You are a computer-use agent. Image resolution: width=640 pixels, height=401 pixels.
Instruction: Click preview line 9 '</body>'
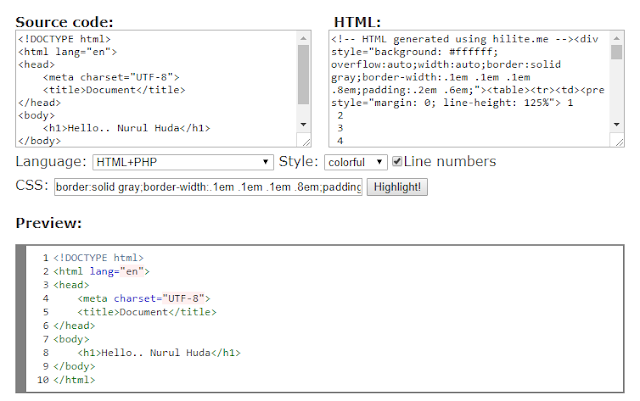pyautogui.click(x=74, y=366)
